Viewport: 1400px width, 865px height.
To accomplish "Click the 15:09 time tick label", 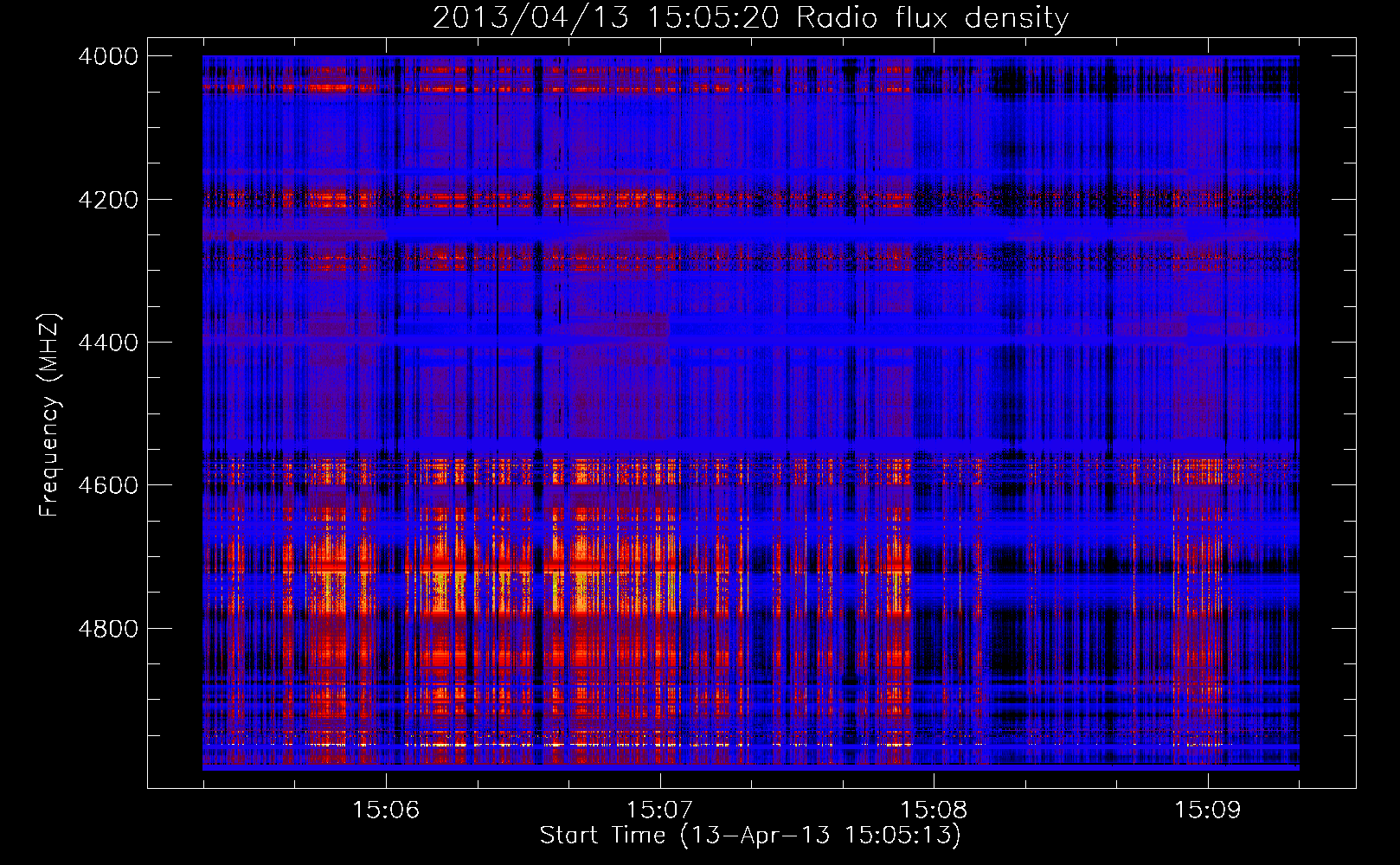I will pos(1208,811).
